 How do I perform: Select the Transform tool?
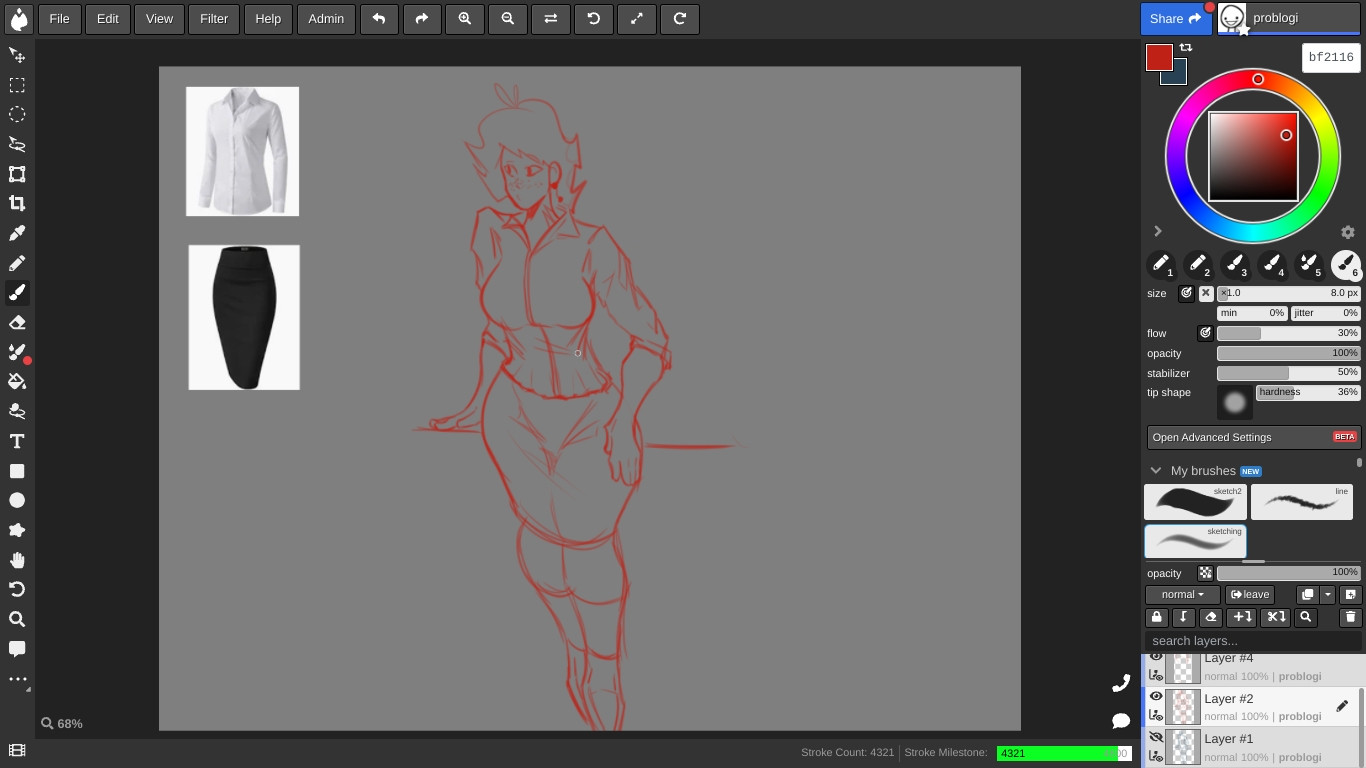point(17,174)
